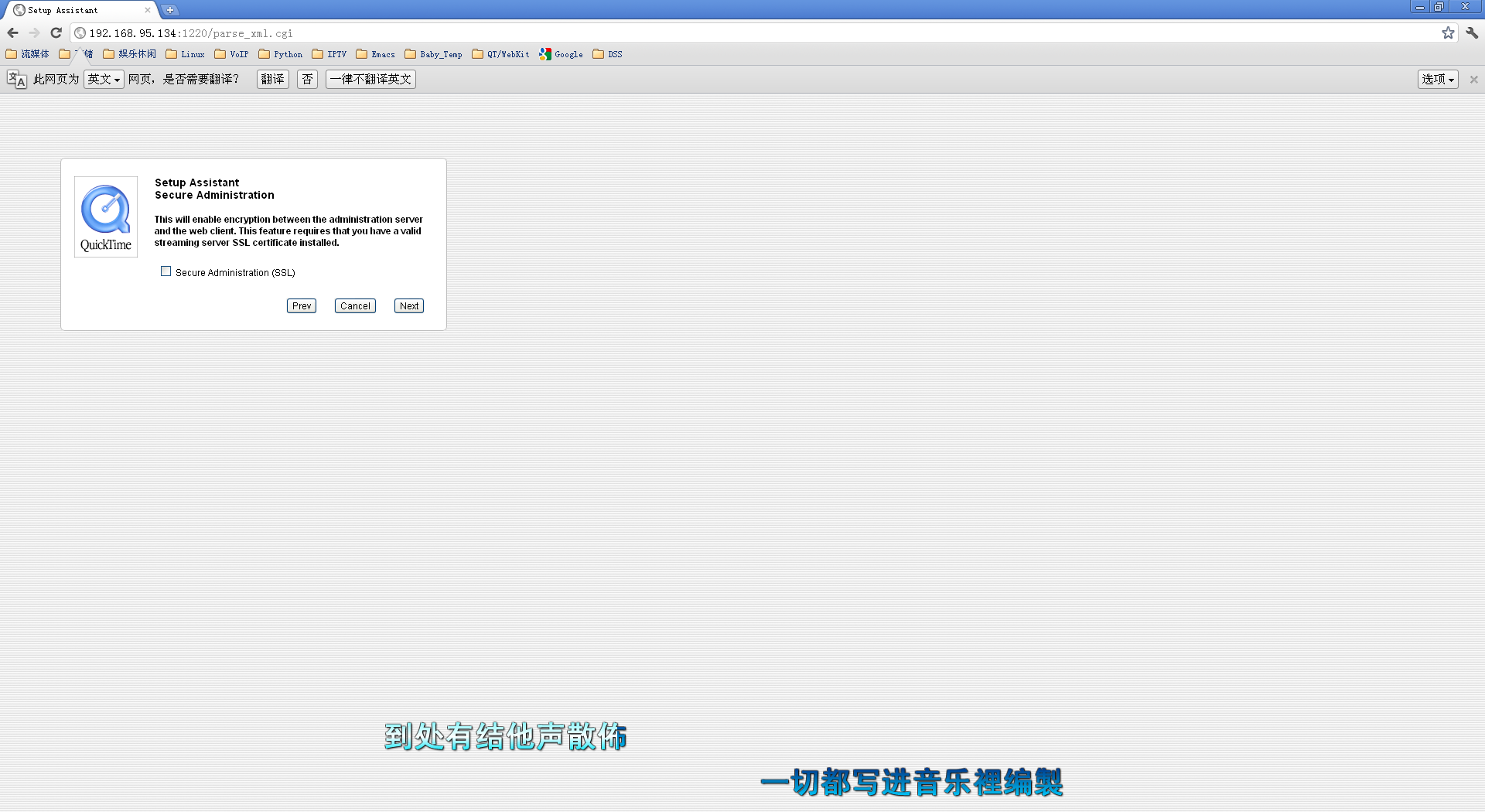Bookmark this page with the star icon
The height and width of the screenshot is (812, 1485).
pos(1448,32)
